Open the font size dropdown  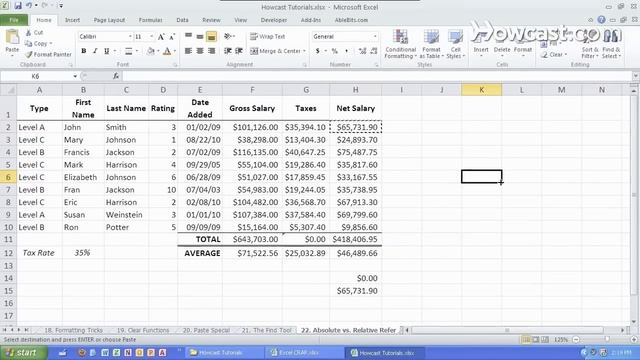point(151,37)
